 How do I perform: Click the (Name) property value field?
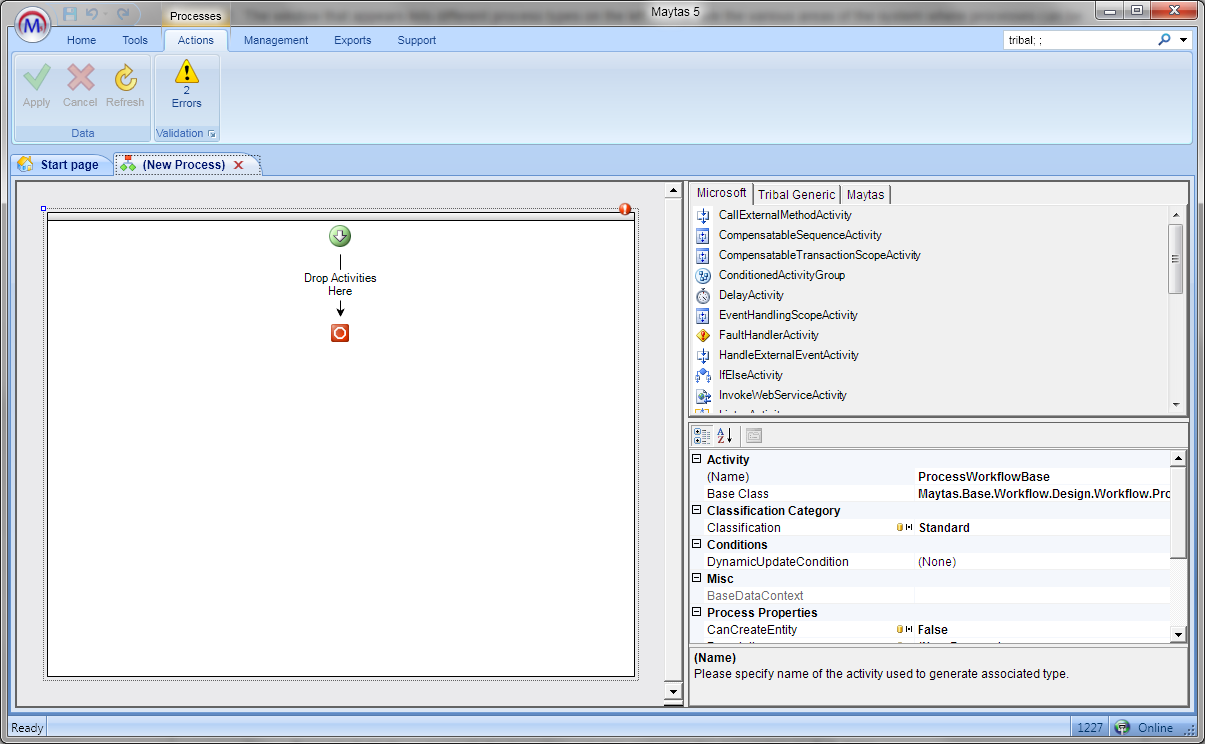pos(1040,477)
